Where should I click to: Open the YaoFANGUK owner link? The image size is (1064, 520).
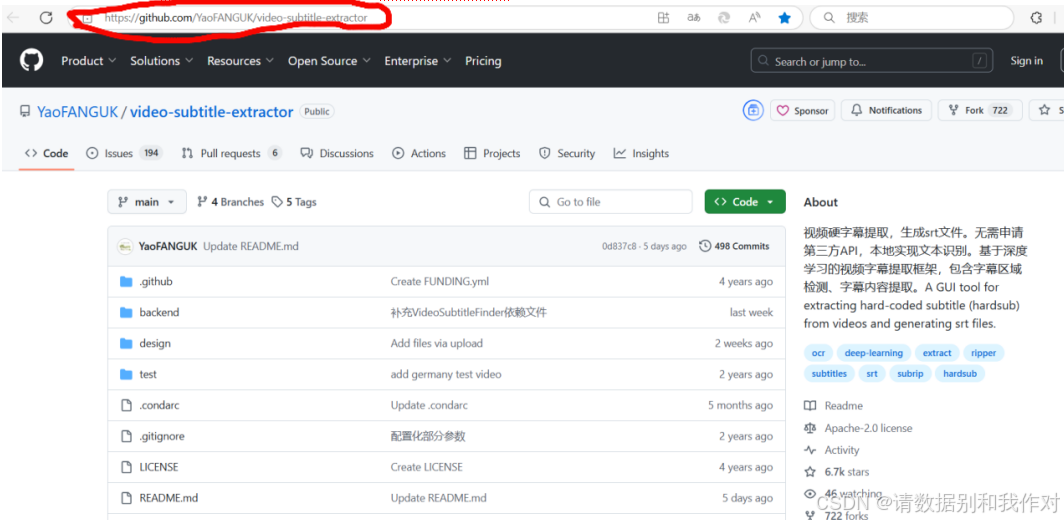77,111
